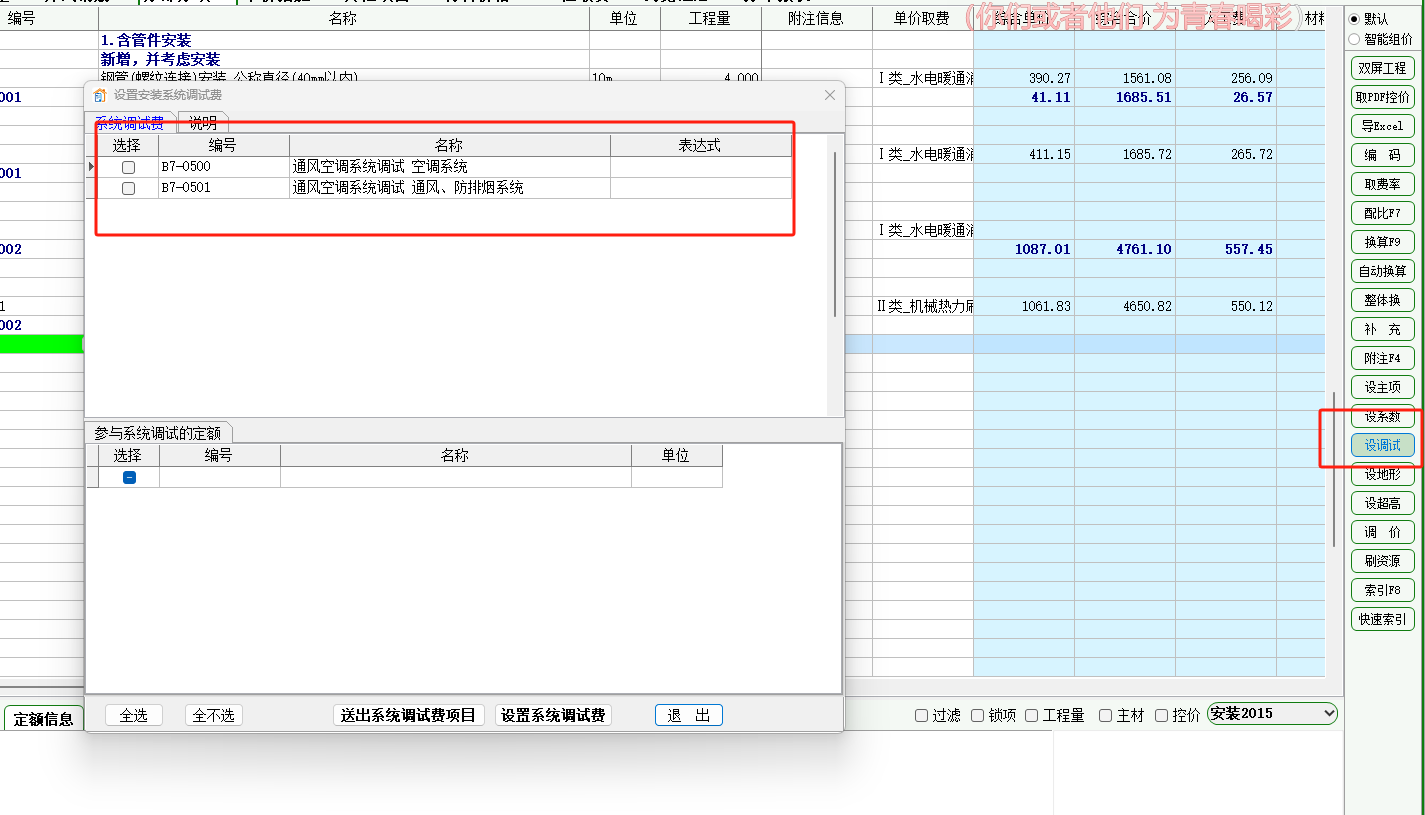Select the 参与系统调试的定额 tab
The image size is (1425, 815).
[159, 433]
